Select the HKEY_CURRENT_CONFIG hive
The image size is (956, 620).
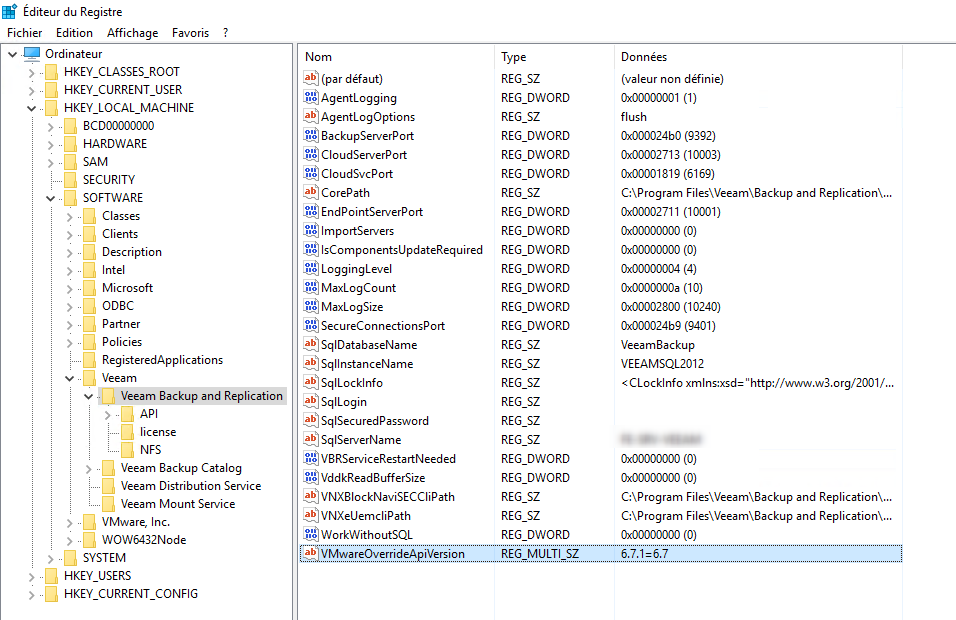[130, 594]
